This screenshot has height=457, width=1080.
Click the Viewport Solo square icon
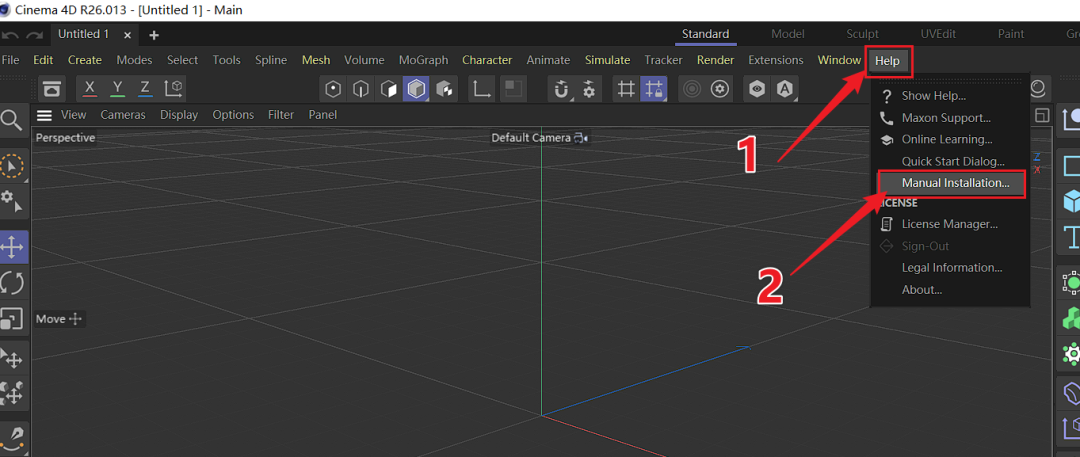[512, 89]
